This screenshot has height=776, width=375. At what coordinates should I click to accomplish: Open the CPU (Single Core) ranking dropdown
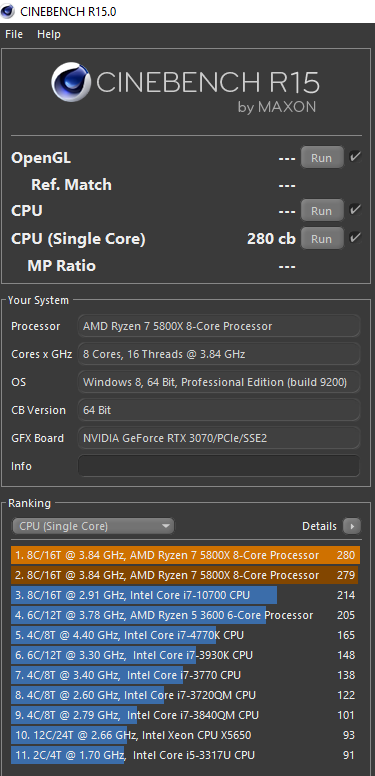coord(93,526)
